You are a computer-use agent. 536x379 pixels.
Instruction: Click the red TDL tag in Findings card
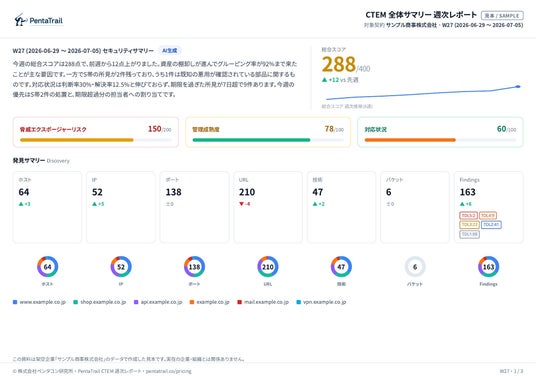click(468, 216)
